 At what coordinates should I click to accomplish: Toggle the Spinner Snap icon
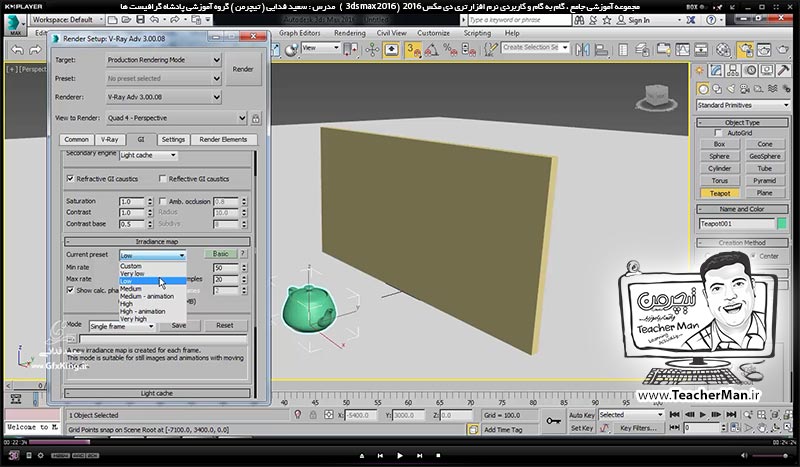[468, 50]
